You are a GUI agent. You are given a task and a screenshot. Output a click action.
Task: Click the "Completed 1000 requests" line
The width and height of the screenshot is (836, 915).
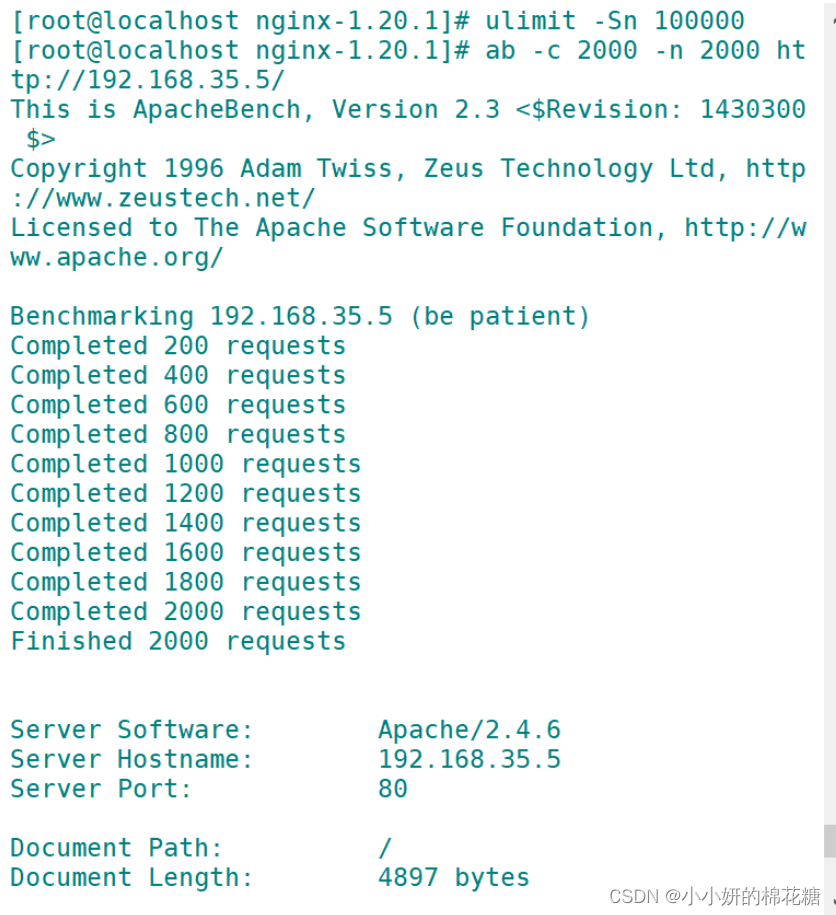tap(185, 464)
